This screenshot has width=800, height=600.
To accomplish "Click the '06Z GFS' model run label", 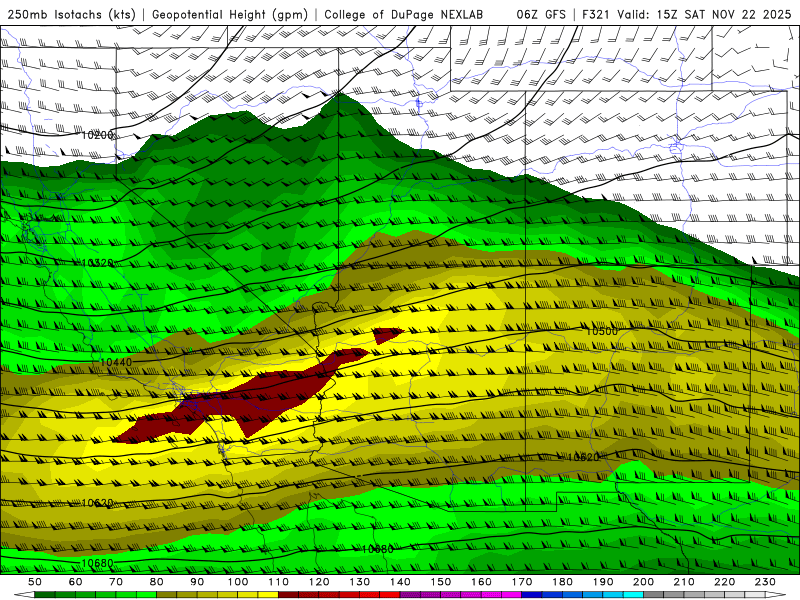I will tap(541, 14).
